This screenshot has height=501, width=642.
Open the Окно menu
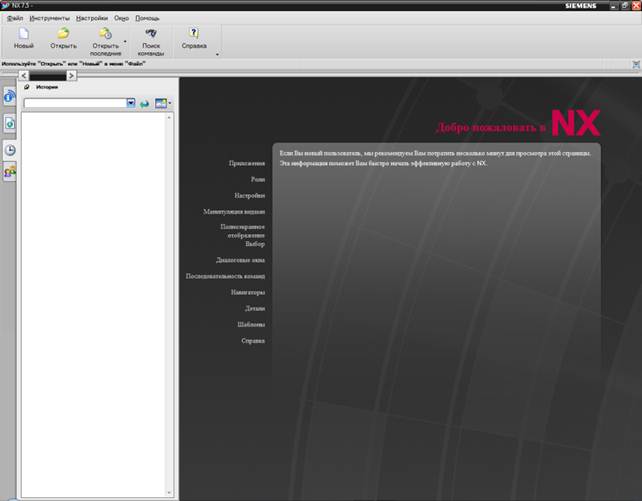click(x=122, y=18)
